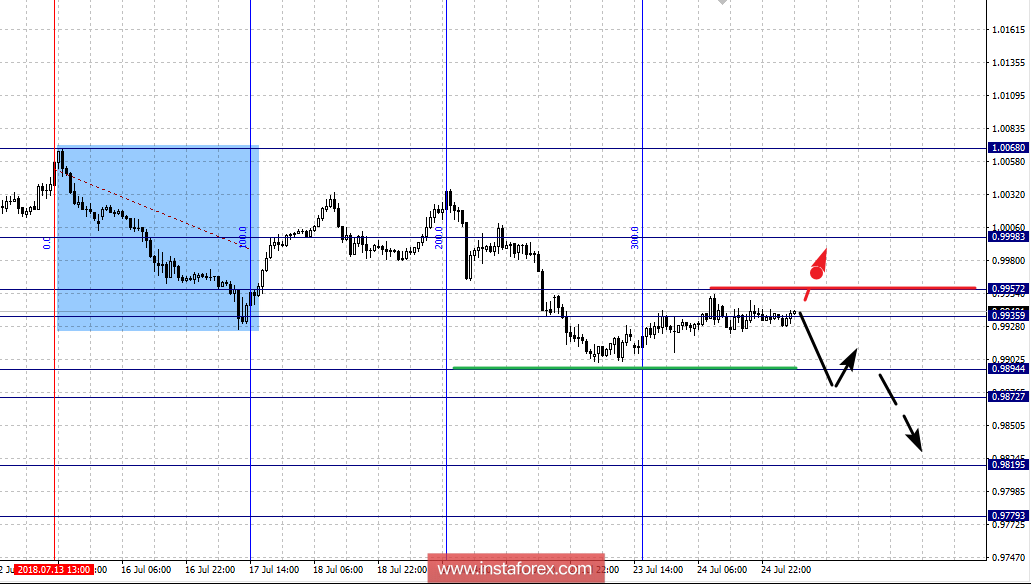Image resolution: width=1031 pixels, height=584 pixels.
Task: Click the 0.99800 price scale value
Action: click(1009, 260)
